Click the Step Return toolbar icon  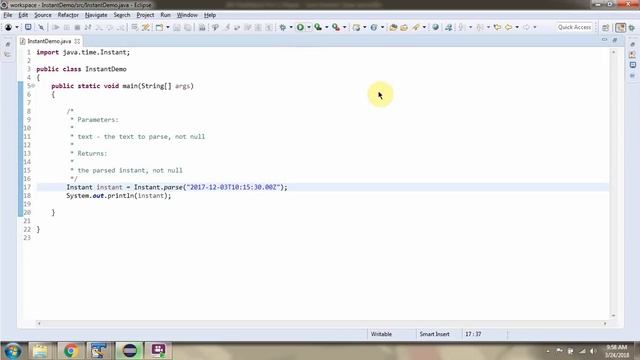(120, 27)
